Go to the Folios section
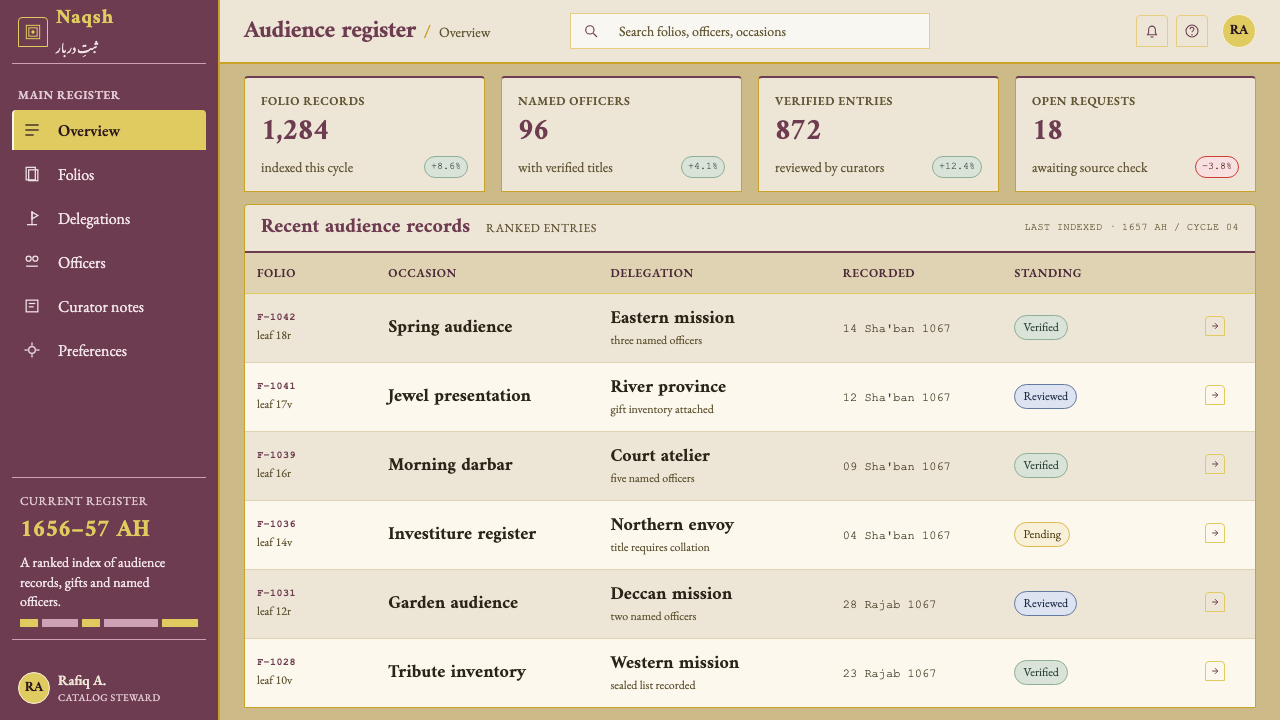 pos(109,175)
